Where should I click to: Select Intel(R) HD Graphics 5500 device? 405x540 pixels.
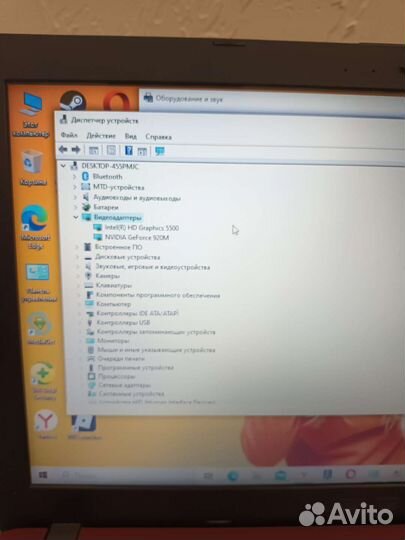point(142,228)
